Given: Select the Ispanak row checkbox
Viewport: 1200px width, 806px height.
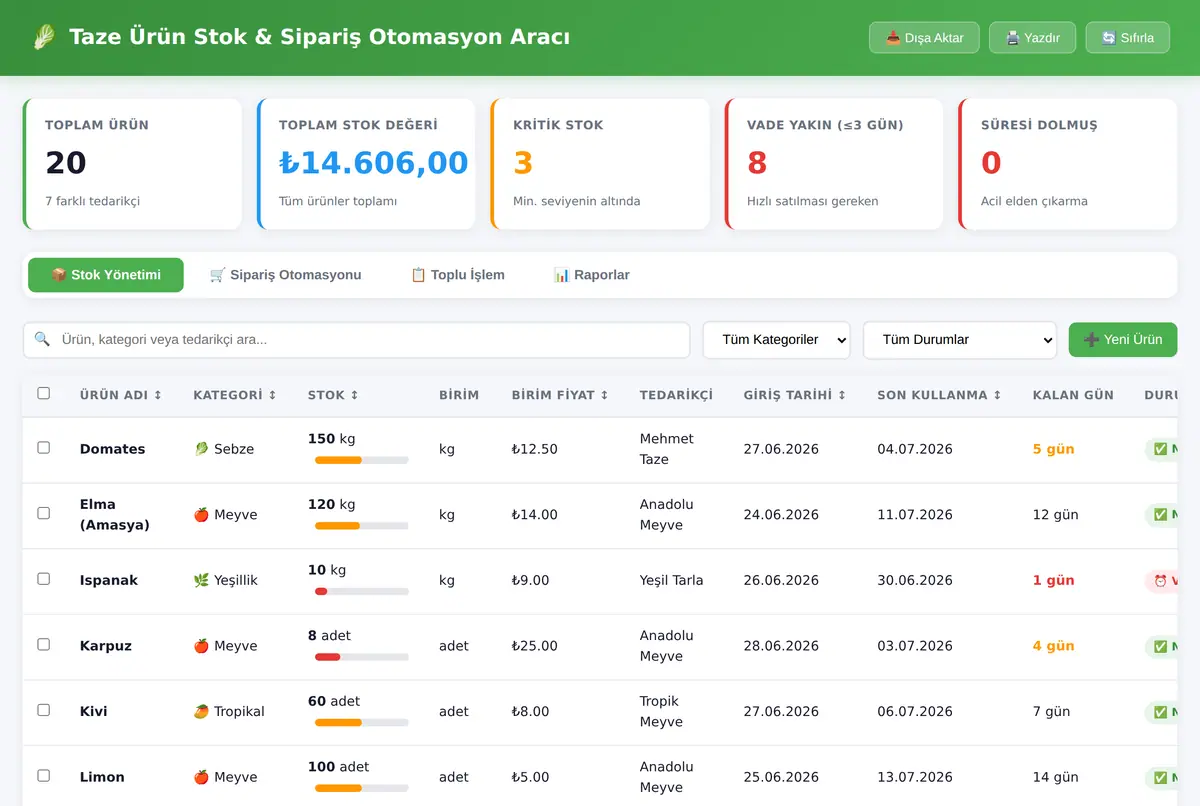Looking at the screenshot, I should 44,579.
